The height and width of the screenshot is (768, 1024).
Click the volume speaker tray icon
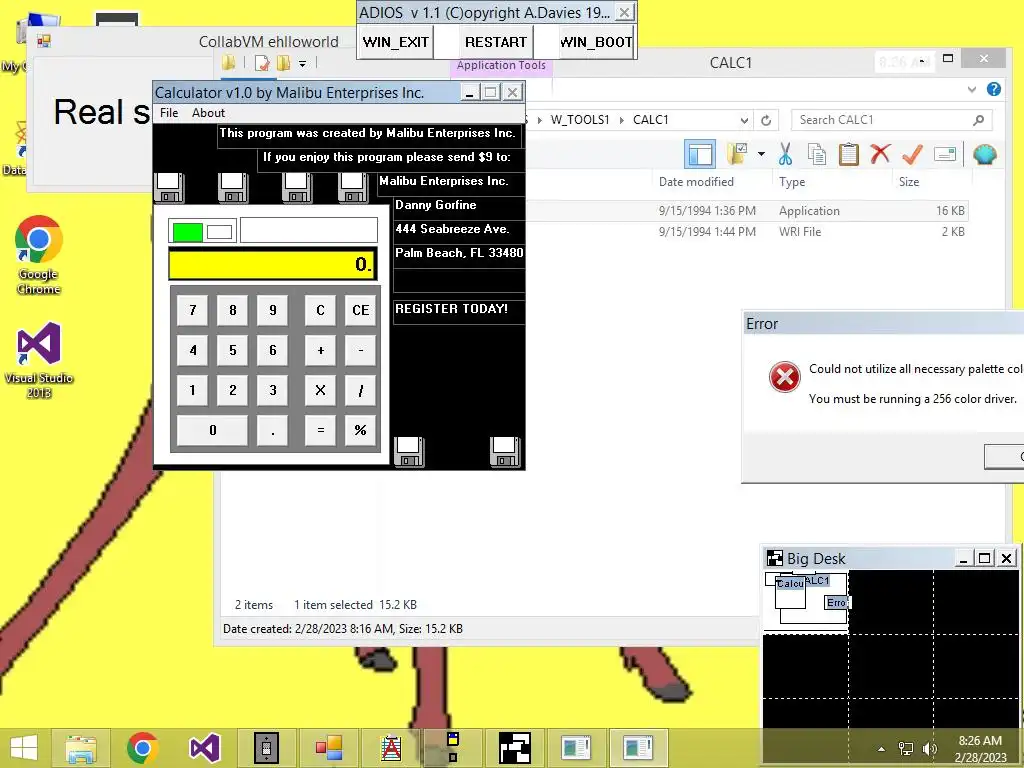tap(929, 749)
